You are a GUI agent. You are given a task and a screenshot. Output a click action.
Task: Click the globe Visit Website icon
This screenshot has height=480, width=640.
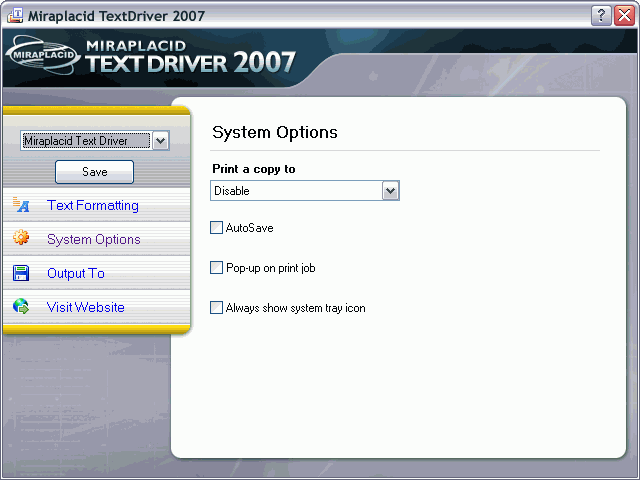[x=21, y=306]
